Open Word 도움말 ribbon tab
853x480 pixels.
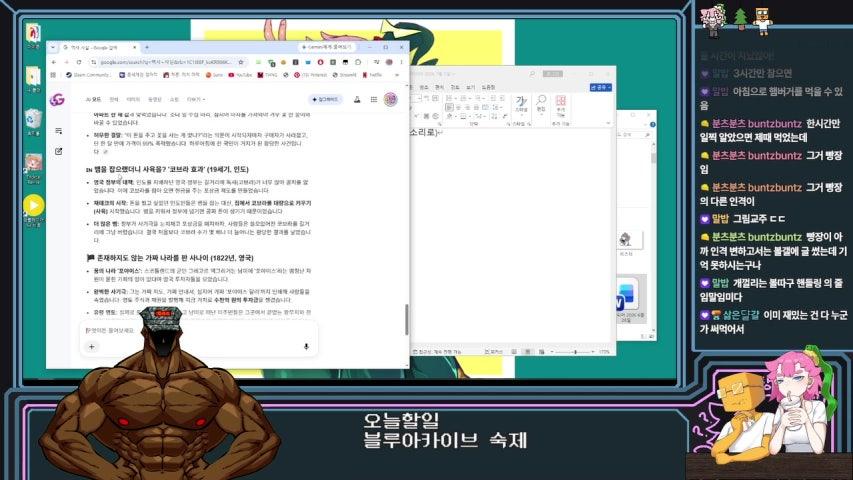coord(489,88)
